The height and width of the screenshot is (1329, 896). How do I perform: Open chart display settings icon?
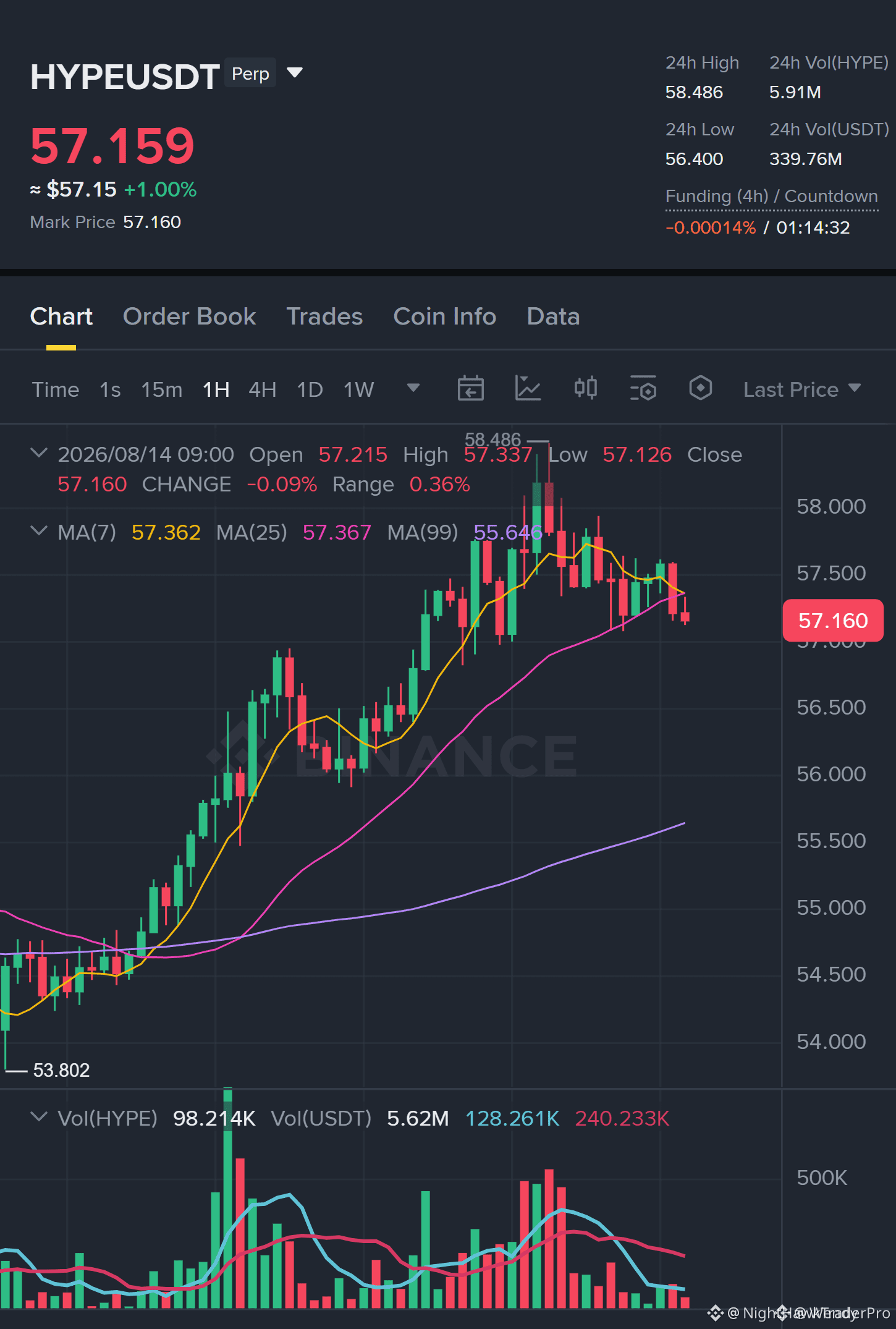pyautogui.click(x=643, y=389)
